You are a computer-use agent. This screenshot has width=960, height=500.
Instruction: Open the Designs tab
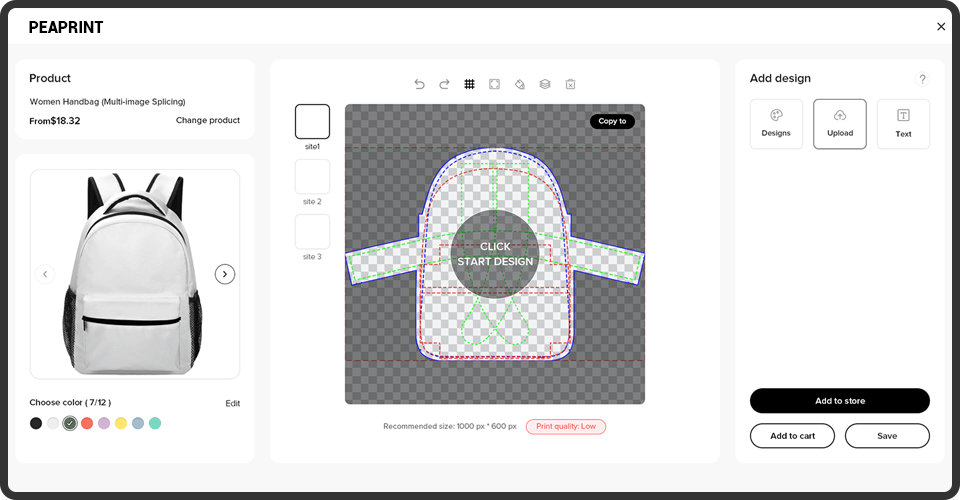776,124
